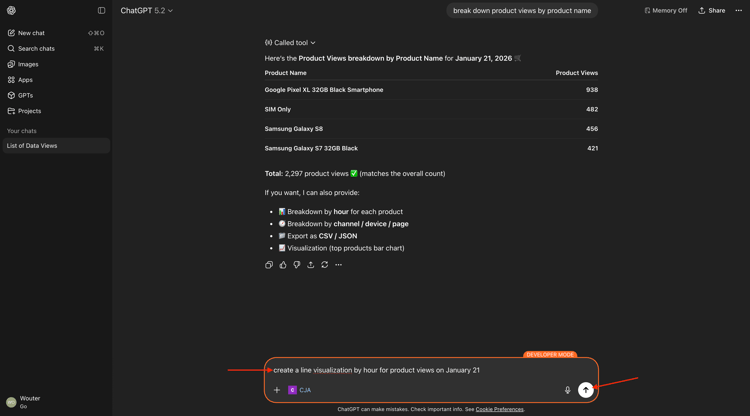Open more response actions ellipsis
Image resolution: width=750 pixels, height=416 pixels.
pos(338,265)
